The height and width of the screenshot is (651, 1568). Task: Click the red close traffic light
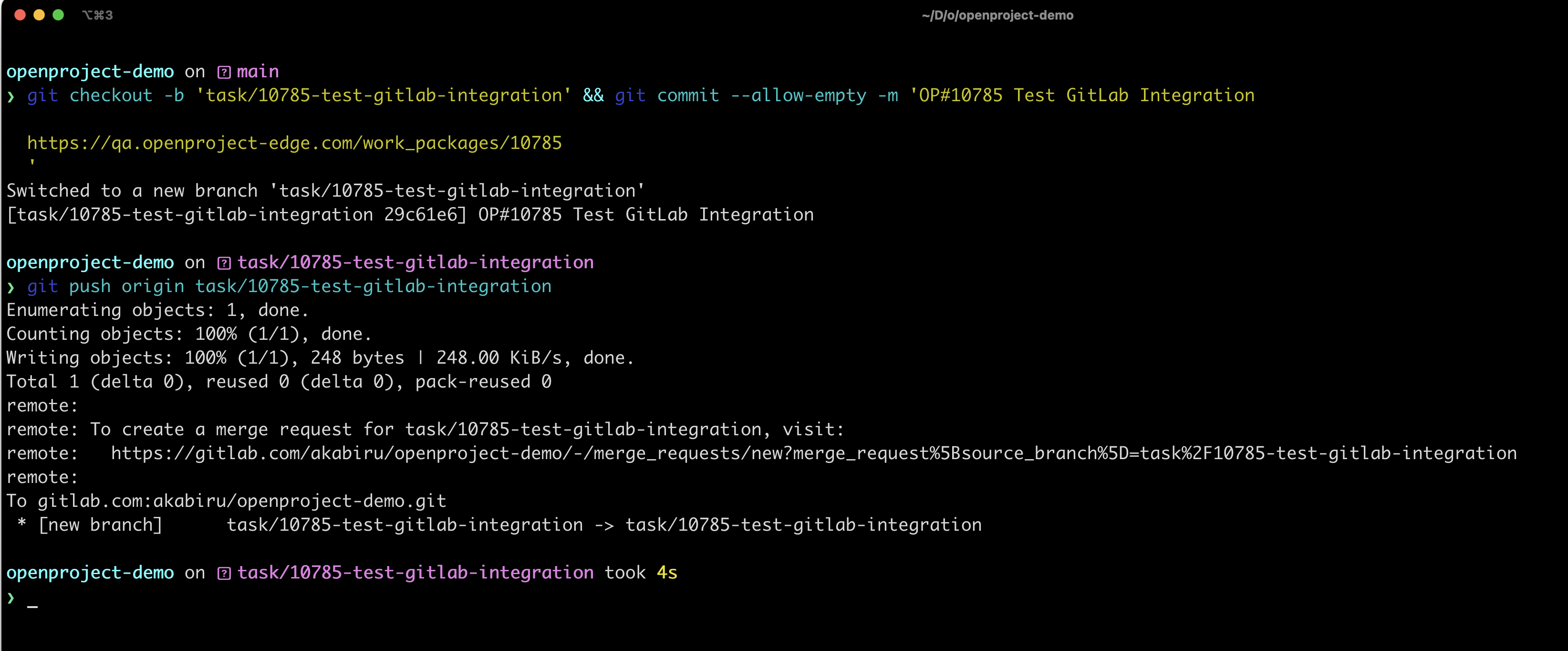(x=20, y=15)
